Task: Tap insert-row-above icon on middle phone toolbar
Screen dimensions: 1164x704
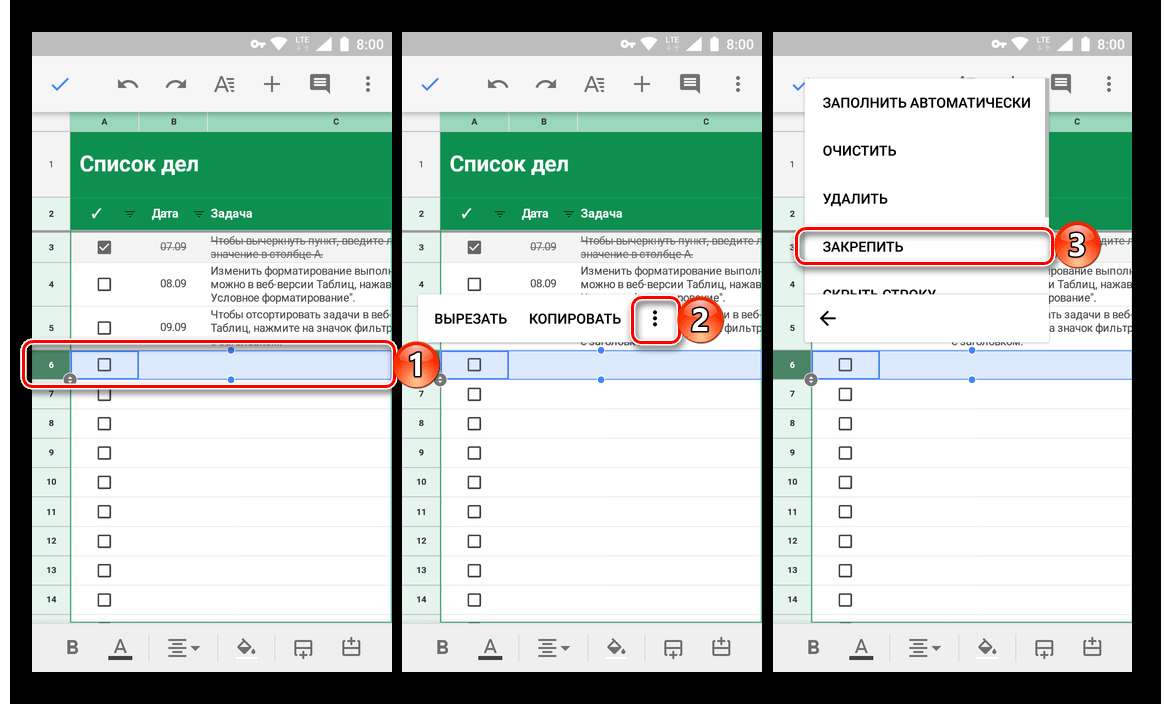Action: [x=721, y=647]
